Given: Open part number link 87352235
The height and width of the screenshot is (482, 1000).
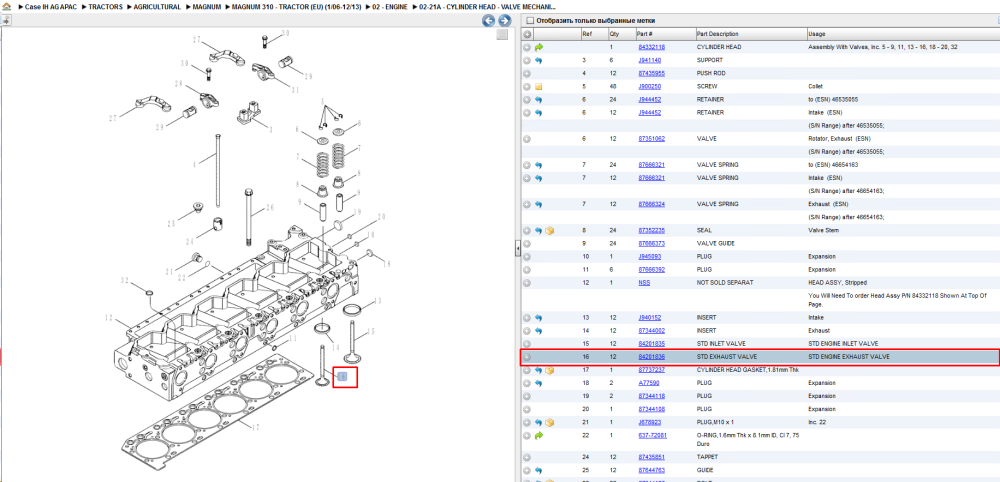Looking at the screenshot, I should [651, 231].
